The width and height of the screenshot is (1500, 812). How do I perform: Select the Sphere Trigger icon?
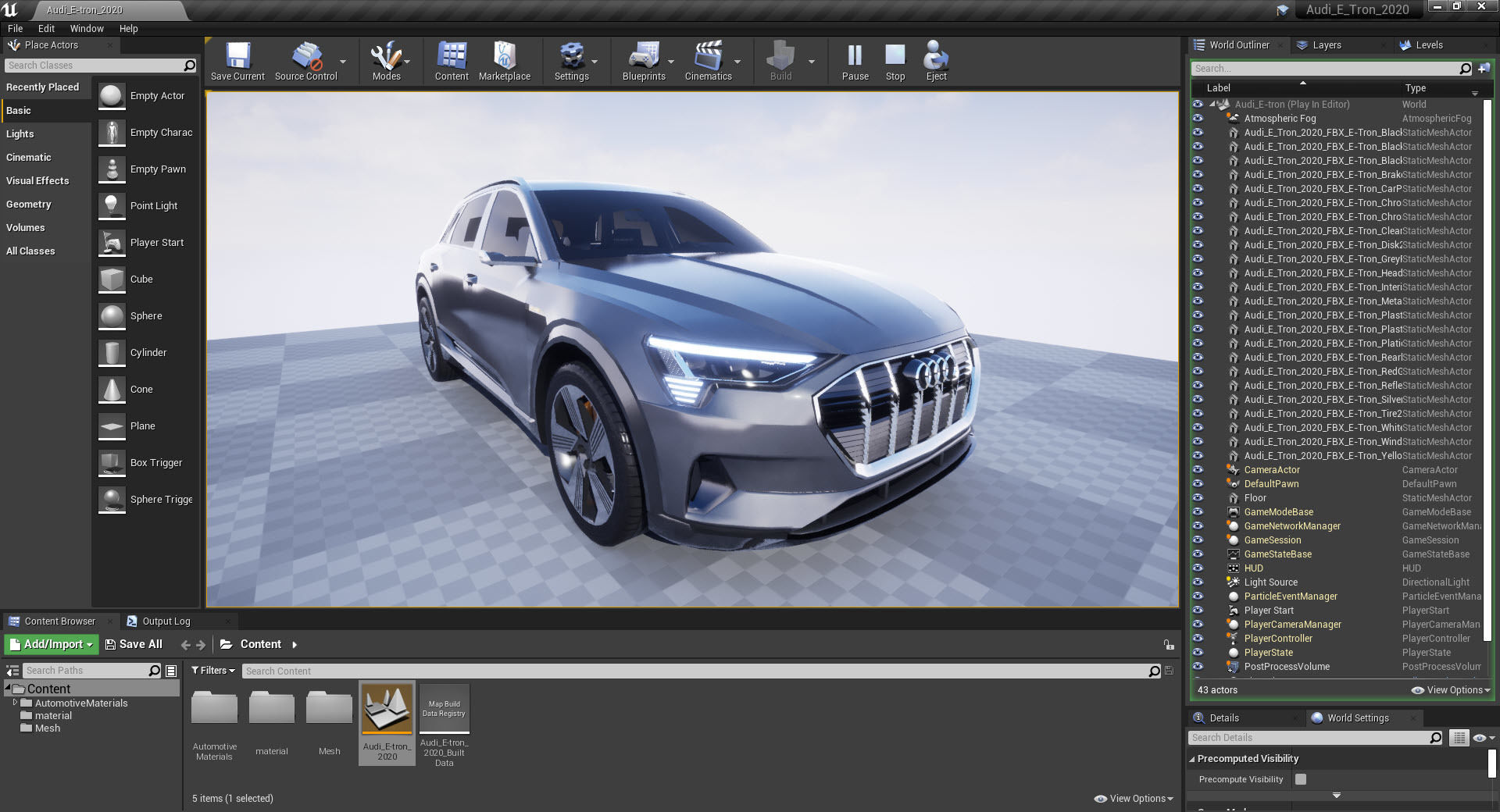112,500
